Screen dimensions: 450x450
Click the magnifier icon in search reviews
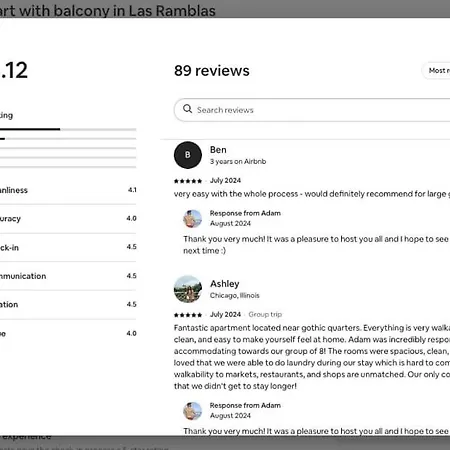(x=188, y=109)
